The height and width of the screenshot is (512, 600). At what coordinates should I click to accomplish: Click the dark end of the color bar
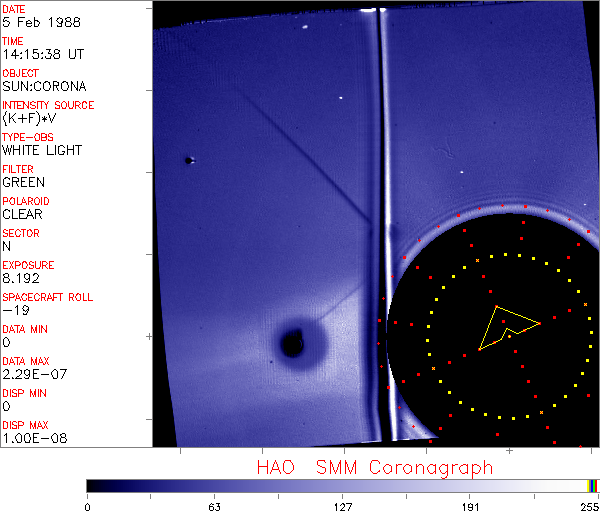click(92, 485)
